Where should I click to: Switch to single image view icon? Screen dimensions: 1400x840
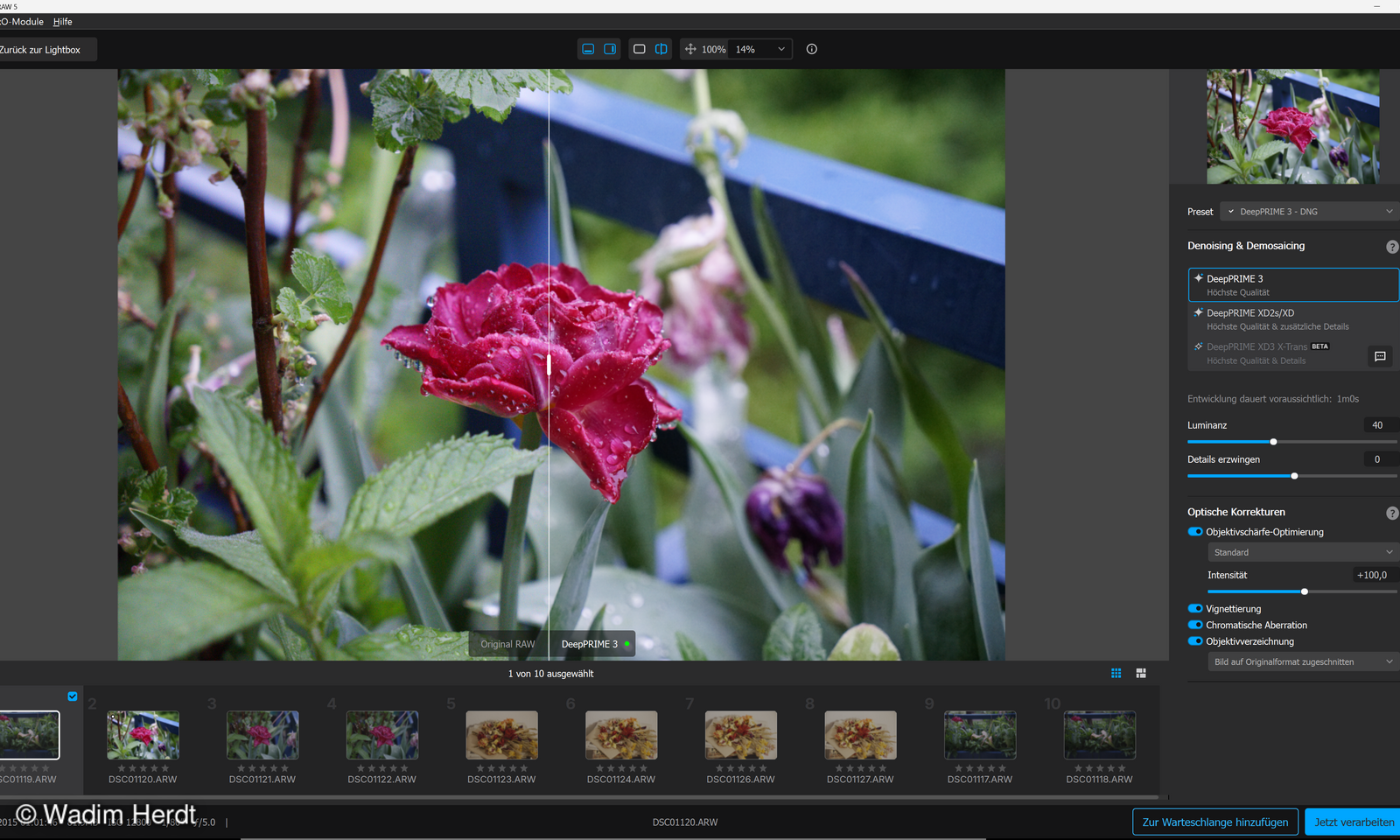(640, 49)
